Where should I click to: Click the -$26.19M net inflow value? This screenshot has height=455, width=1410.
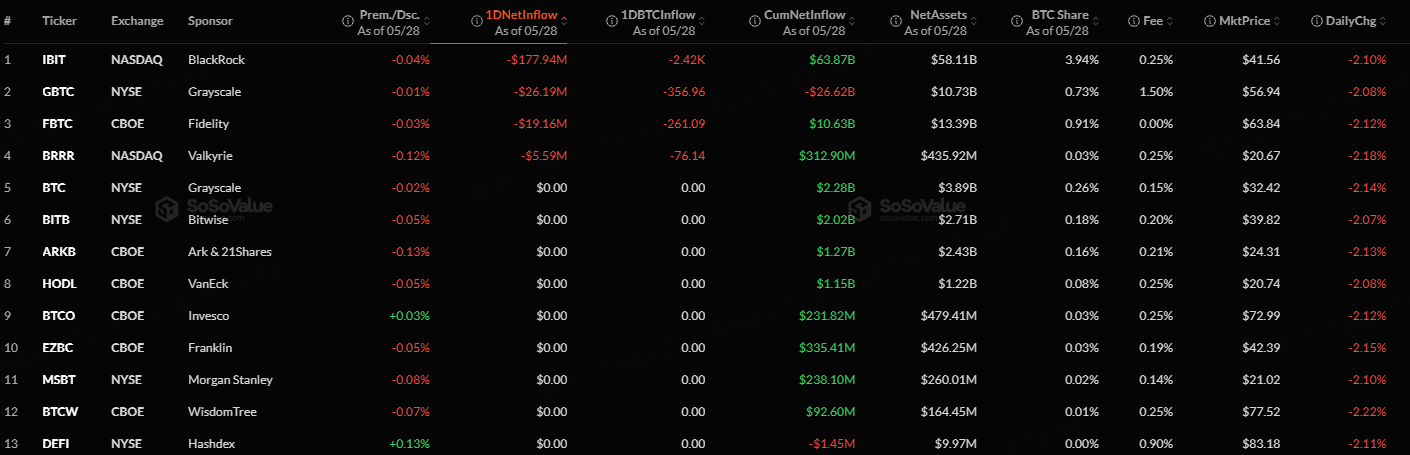541,92
